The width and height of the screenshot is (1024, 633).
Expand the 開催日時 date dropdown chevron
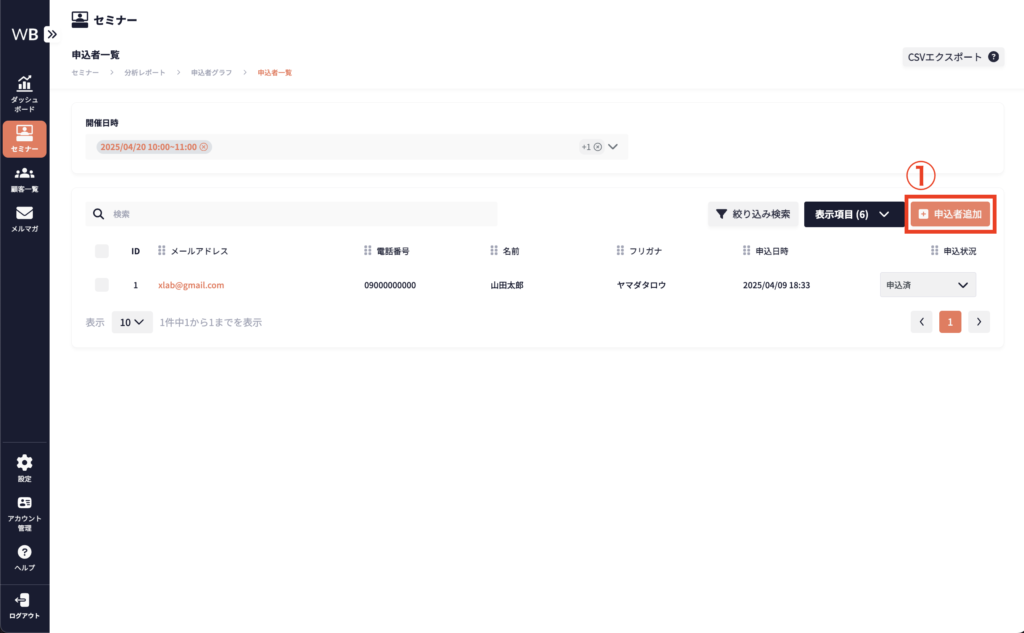(x=613, y=147)
